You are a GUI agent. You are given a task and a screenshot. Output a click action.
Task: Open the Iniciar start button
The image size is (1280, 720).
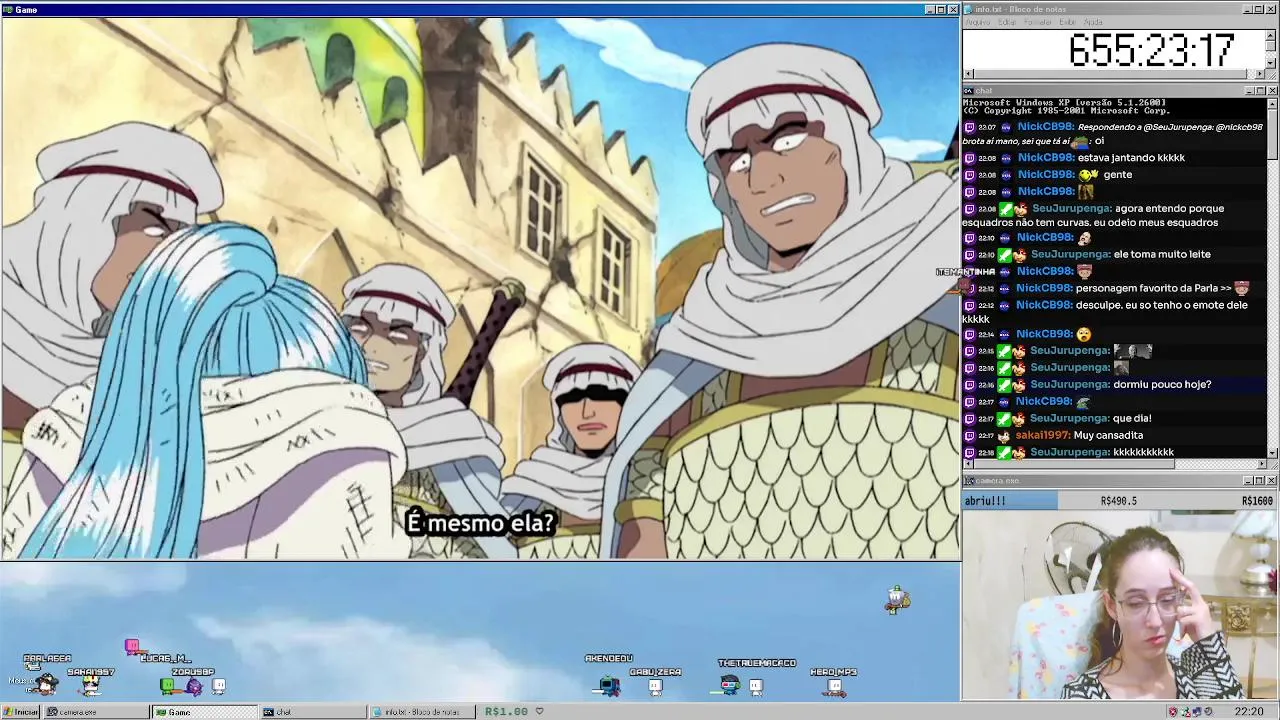click(x=20, y=712)
